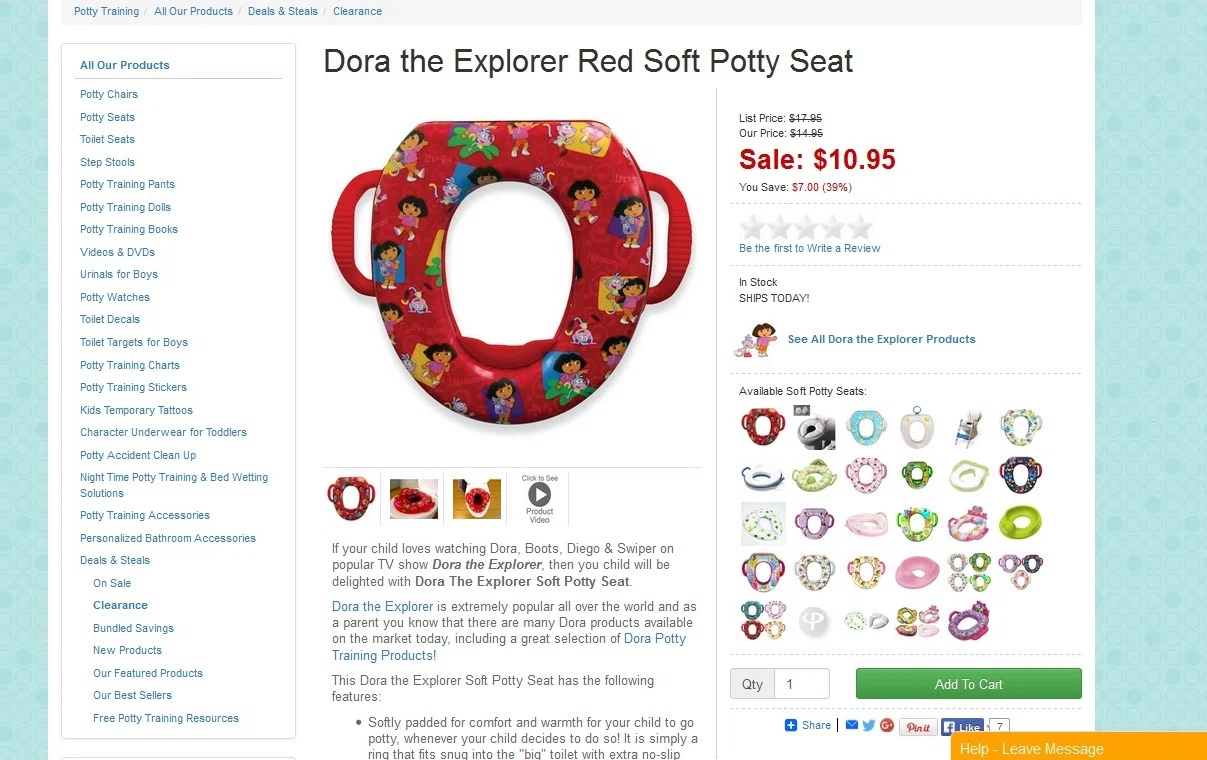
Task: Open Dora character icon beside product link
Action: pyautogui.click(x=757, y=340)
